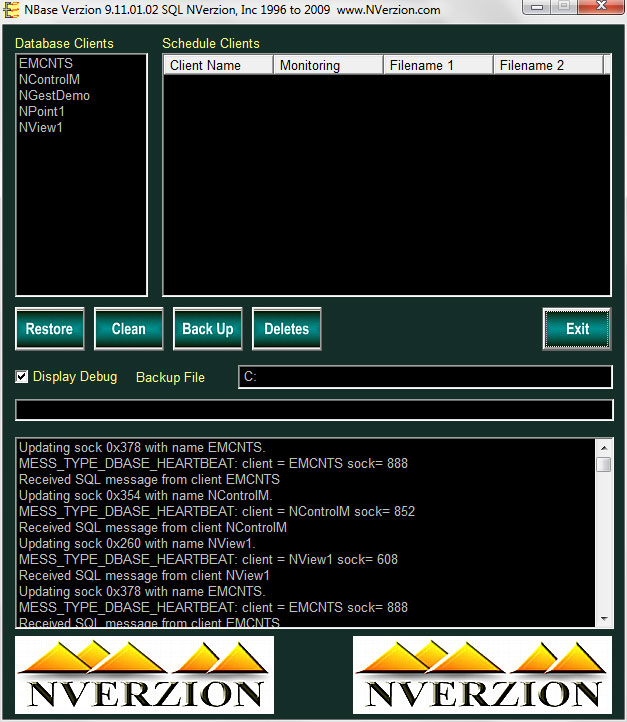This screenshot has width=627, height=722.
Task: Click the debug log scrollbar thumb
Action: (604, 464)
